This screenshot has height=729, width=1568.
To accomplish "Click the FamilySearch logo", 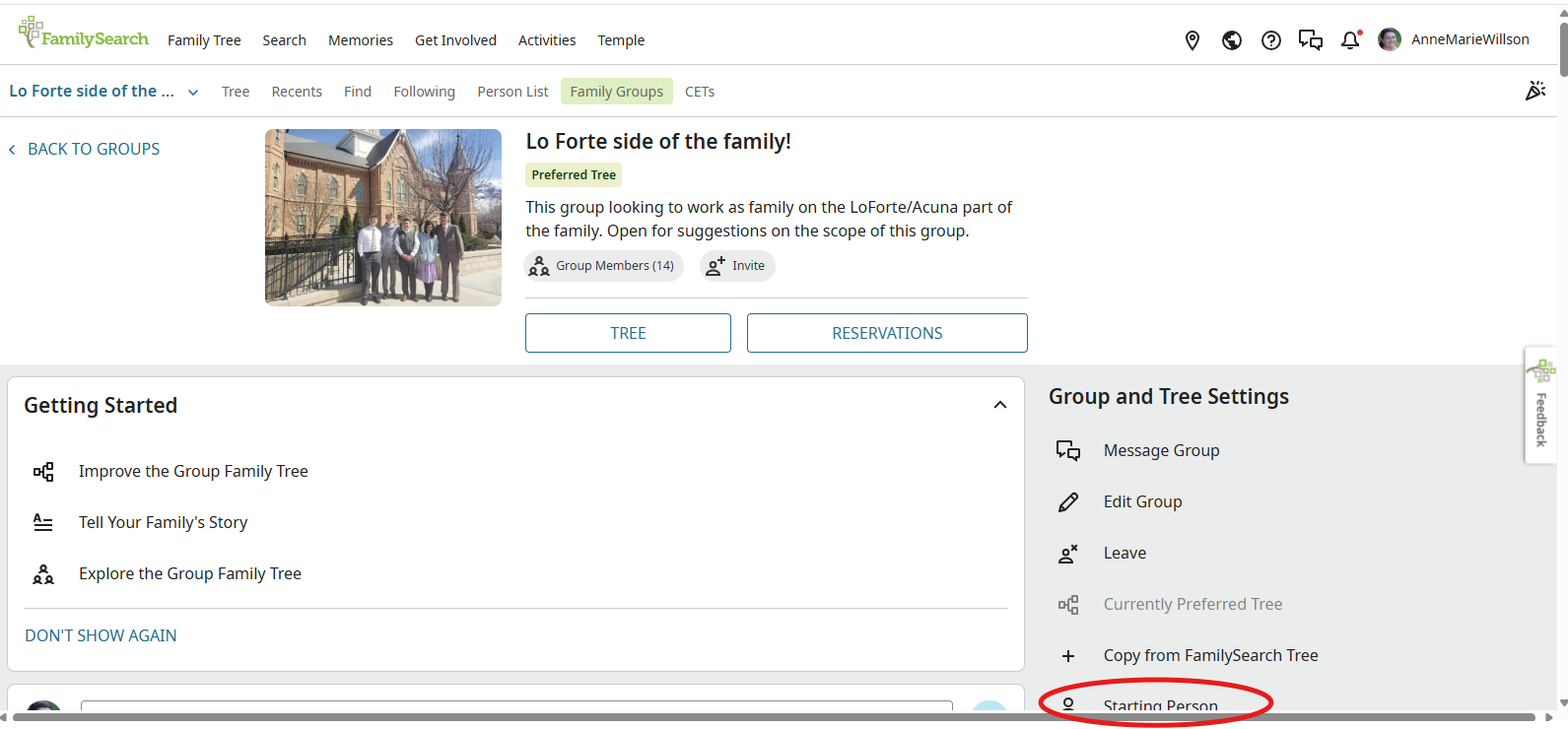I will pos(84,33).
